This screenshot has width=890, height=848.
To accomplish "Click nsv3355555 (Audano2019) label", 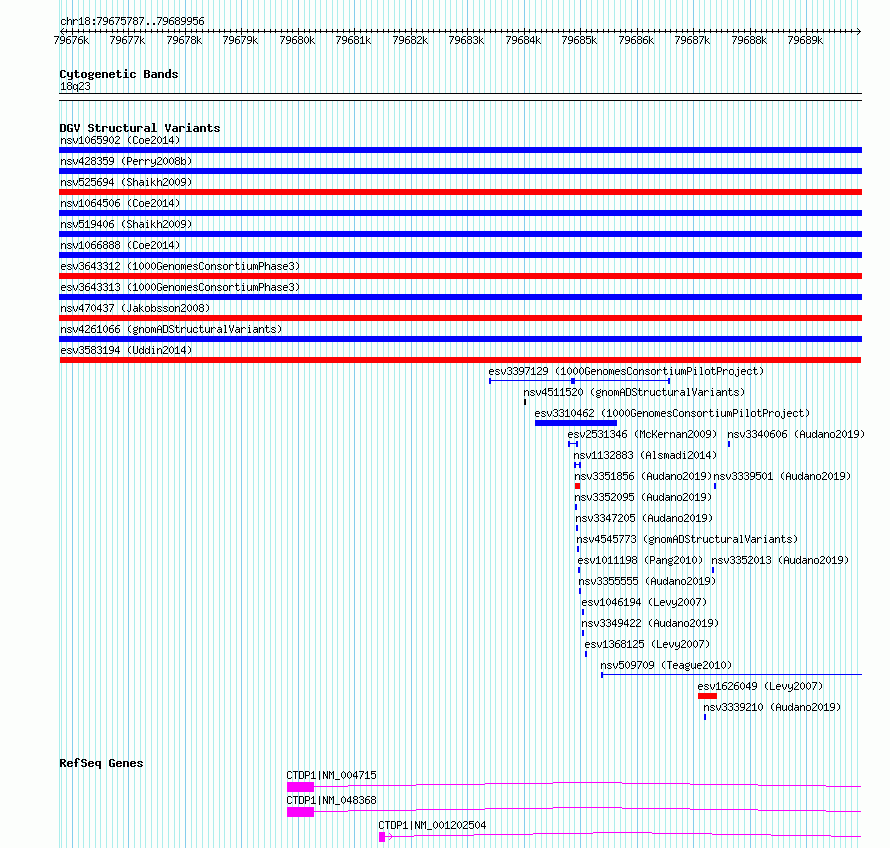I will [x=648, y=581].
